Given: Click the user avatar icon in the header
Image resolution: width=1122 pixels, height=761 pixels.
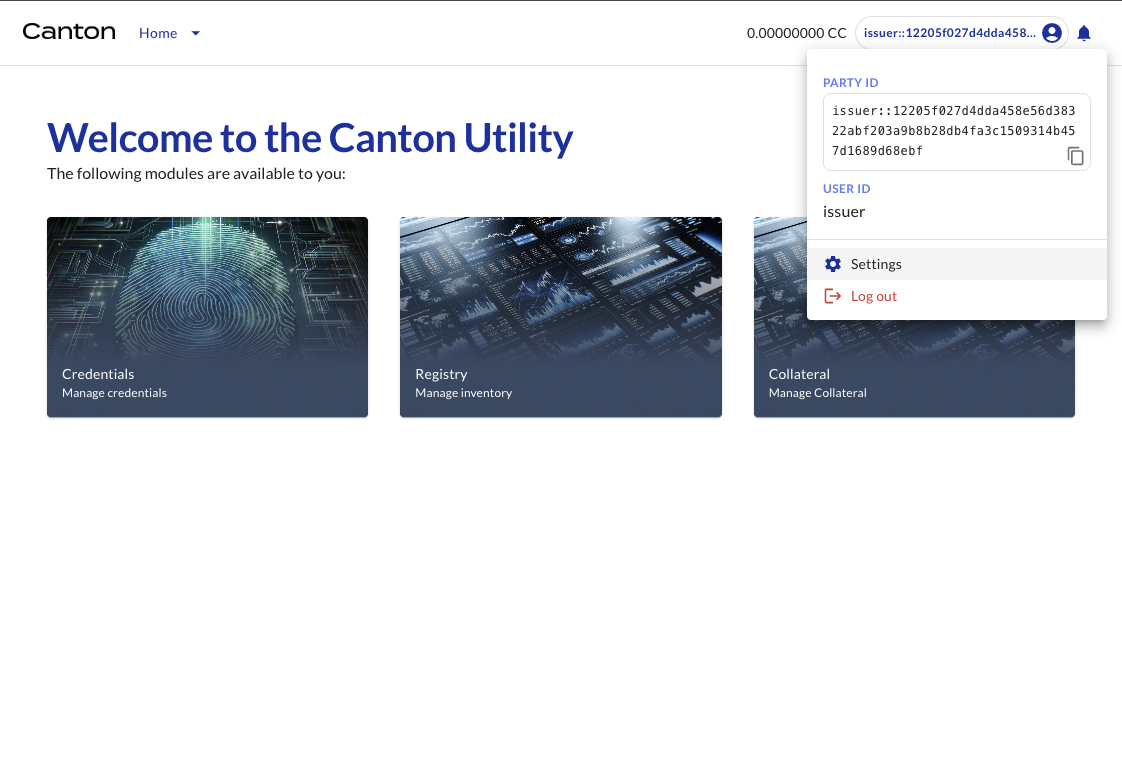Looking at the screenshot, I should coord(1051,32).
